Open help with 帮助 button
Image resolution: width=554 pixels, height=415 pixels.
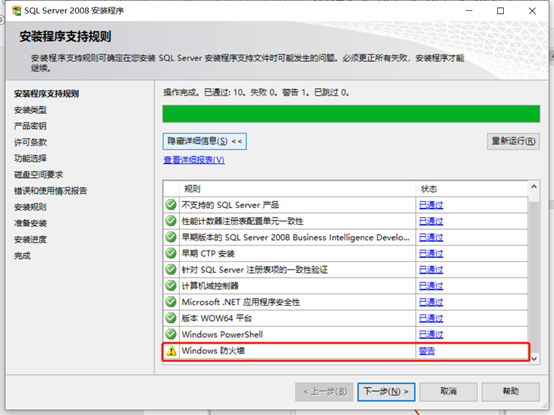click(x=511, y=392)
